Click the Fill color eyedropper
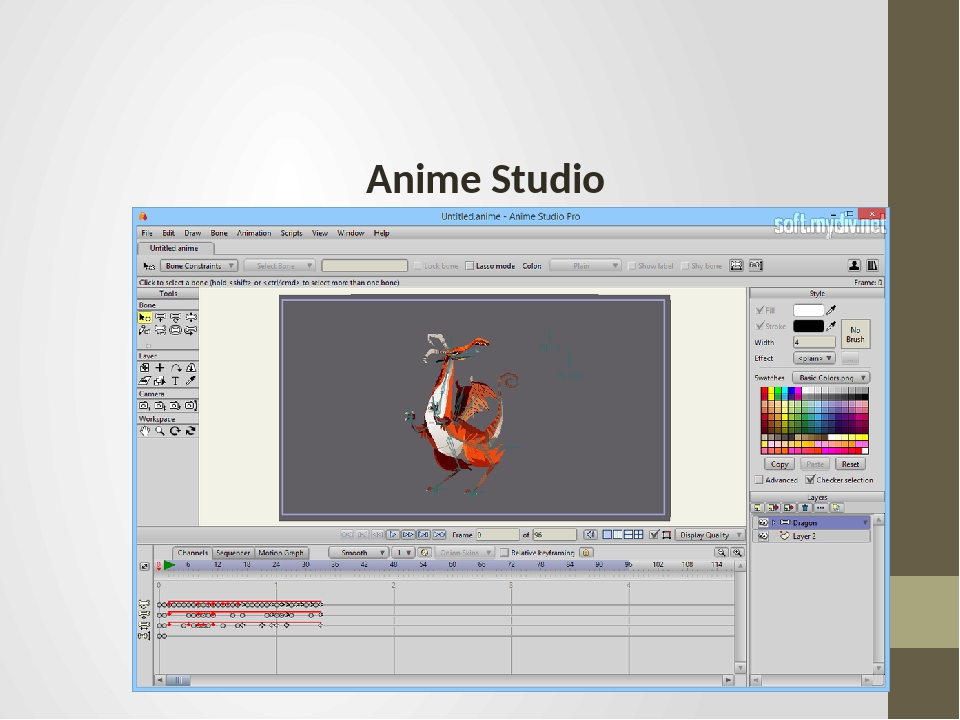This screenshot has width=960, height=720. (x=831, y=310)
